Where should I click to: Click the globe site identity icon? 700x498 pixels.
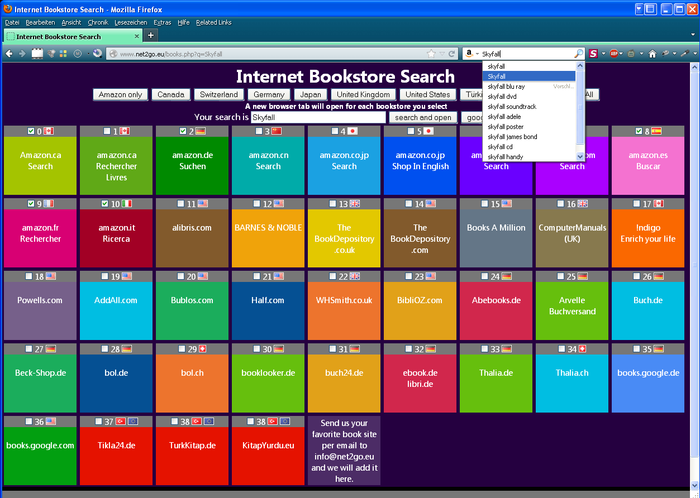point(113,54)
